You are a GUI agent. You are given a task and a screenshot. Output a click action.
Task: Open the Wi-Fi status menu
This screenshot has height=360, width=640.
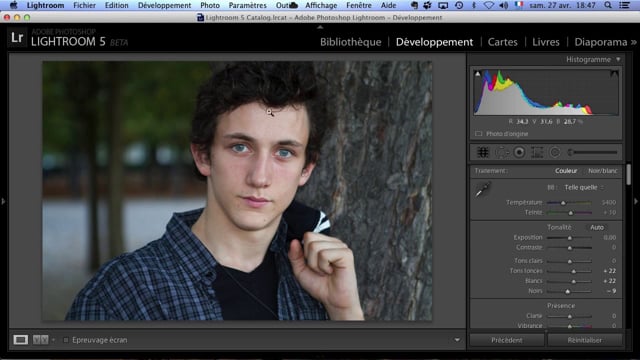[489, 5]
